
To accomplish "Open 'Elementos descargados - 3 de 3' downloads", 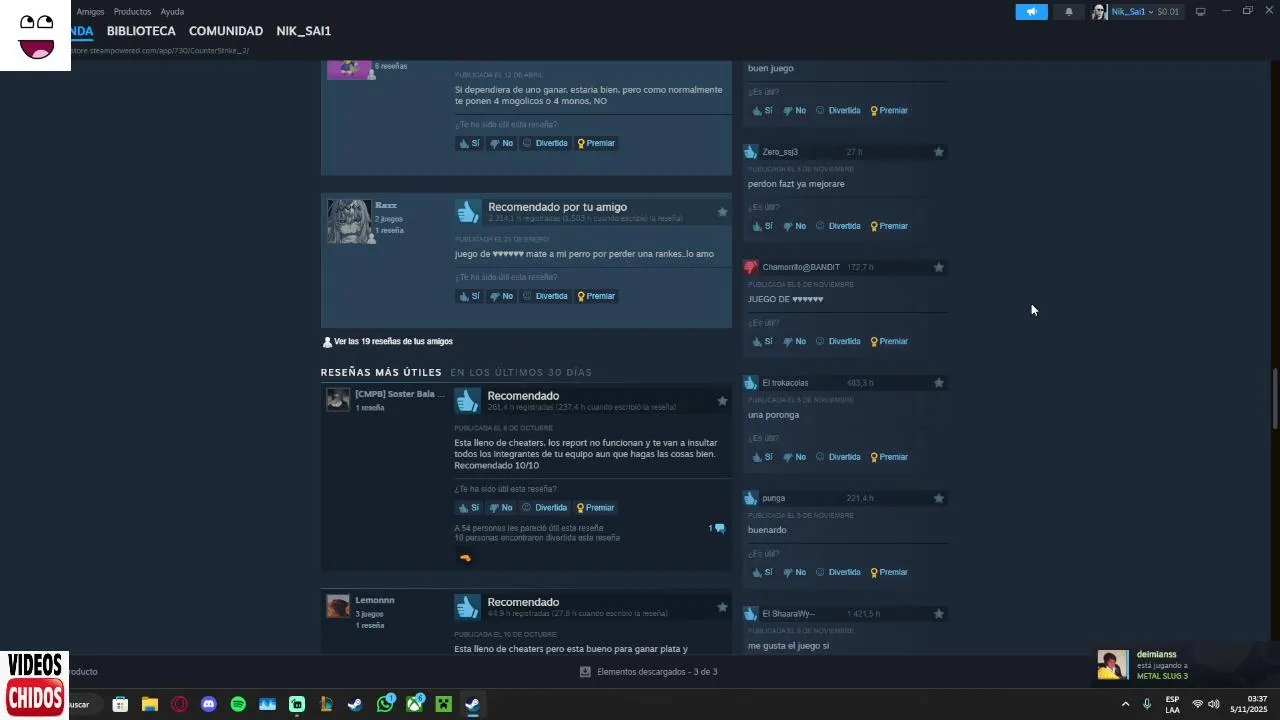I will [x=649, y=672].
